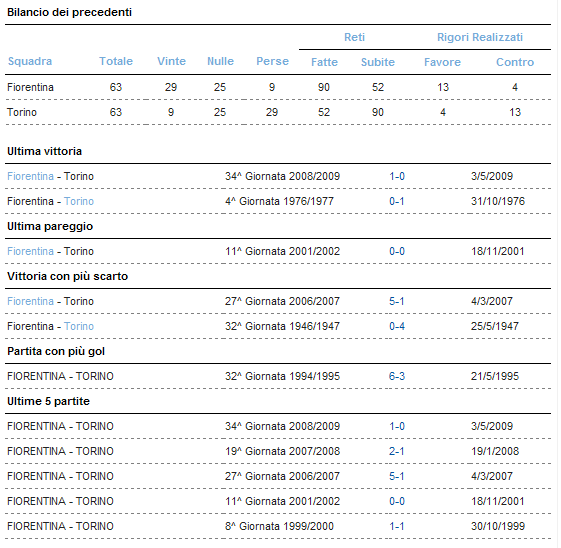This screenshot has height=548, width=561.
Task: Click the Reti group header
Action: click(x=354, y=37)
